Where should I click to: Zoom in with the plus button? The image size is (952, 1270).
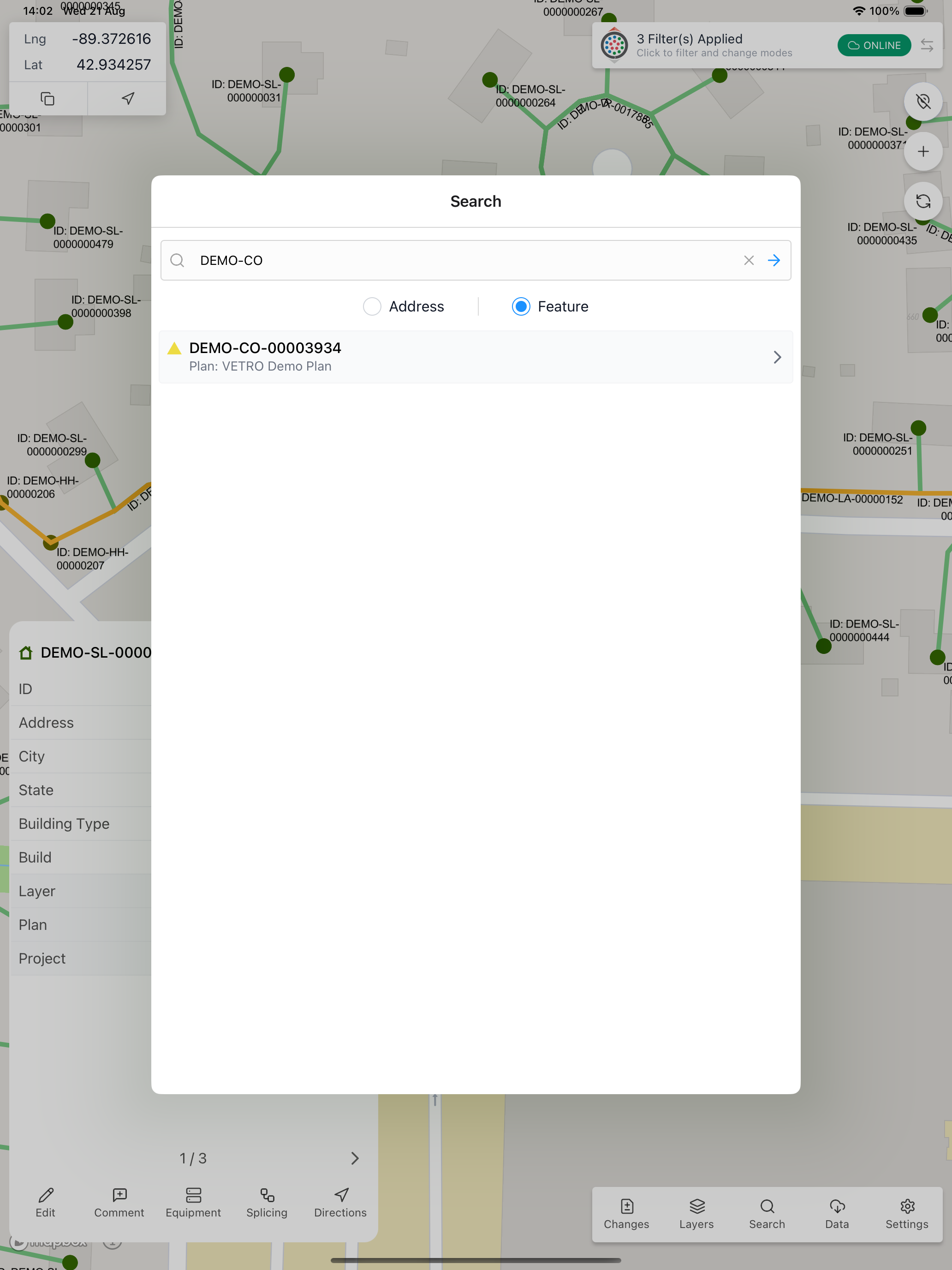[x=923, y=151]
